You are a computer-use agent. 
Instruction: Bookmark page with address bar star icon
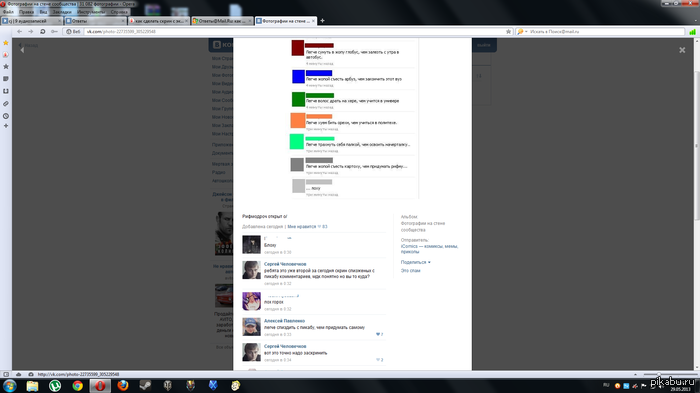tap(508, 32)
